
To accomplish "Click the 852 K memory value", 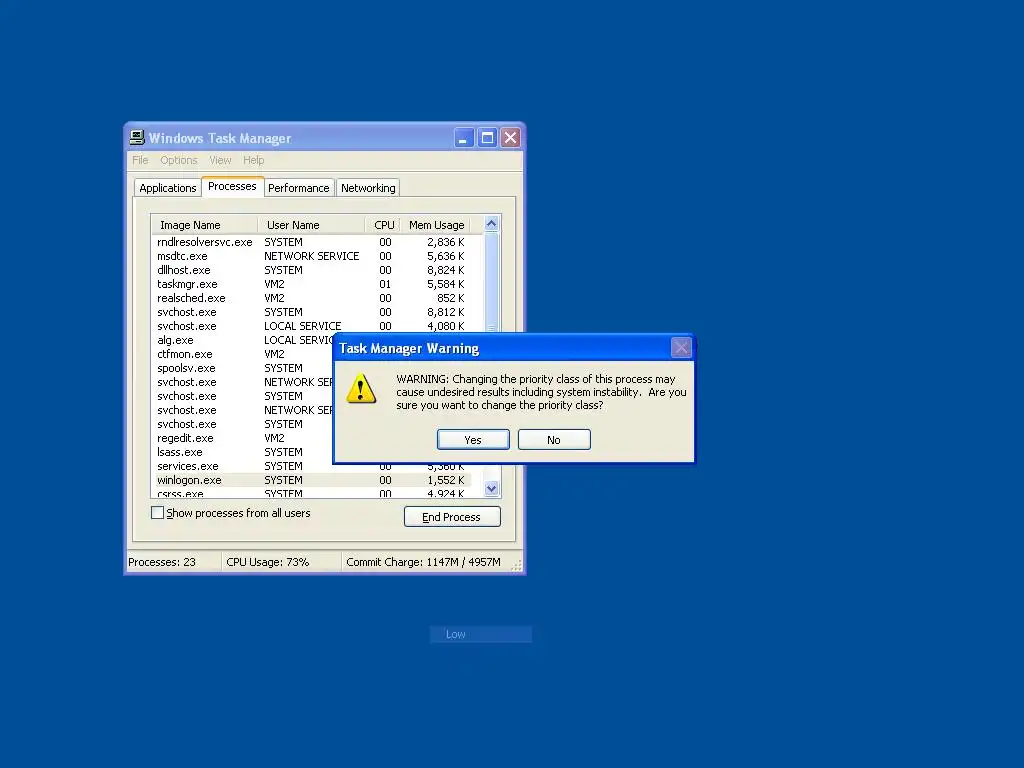I will coord(451,298).
